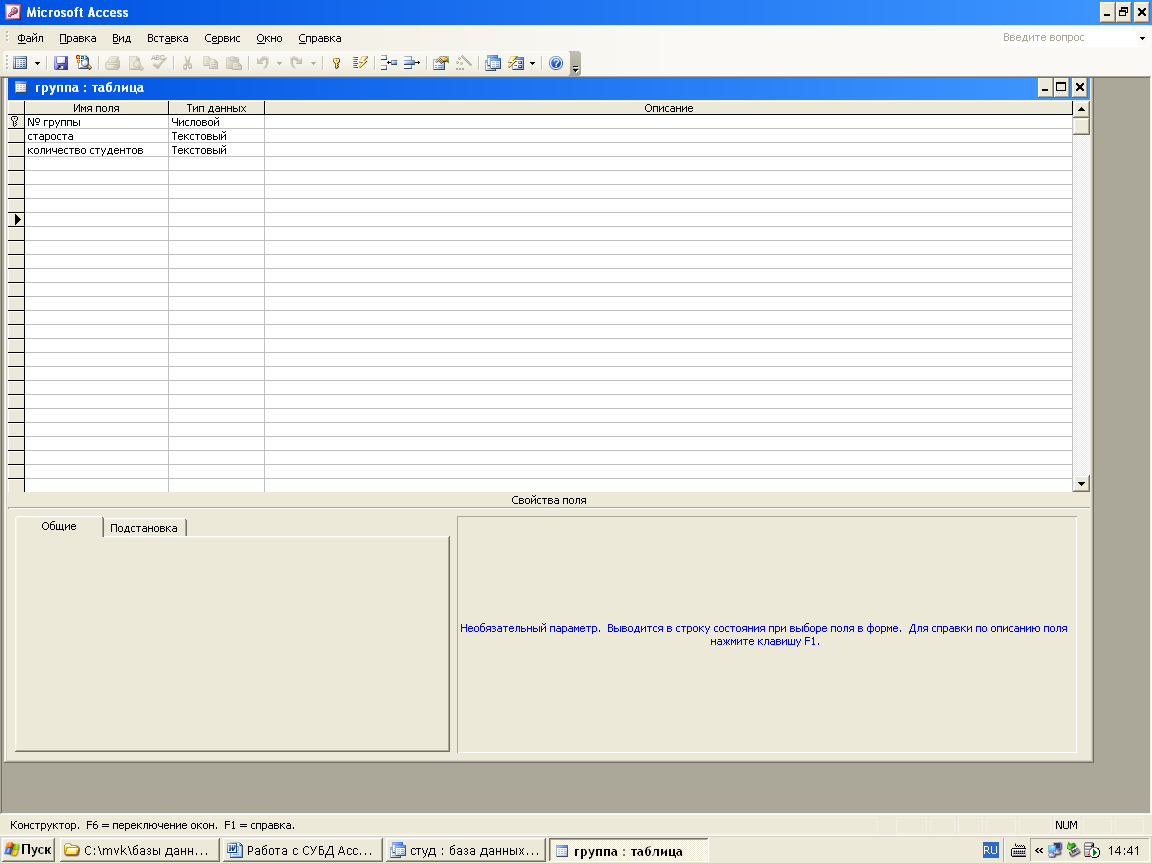Click the Print icon
Viewport: 1152px width, 864px height.
pos(112,63)
